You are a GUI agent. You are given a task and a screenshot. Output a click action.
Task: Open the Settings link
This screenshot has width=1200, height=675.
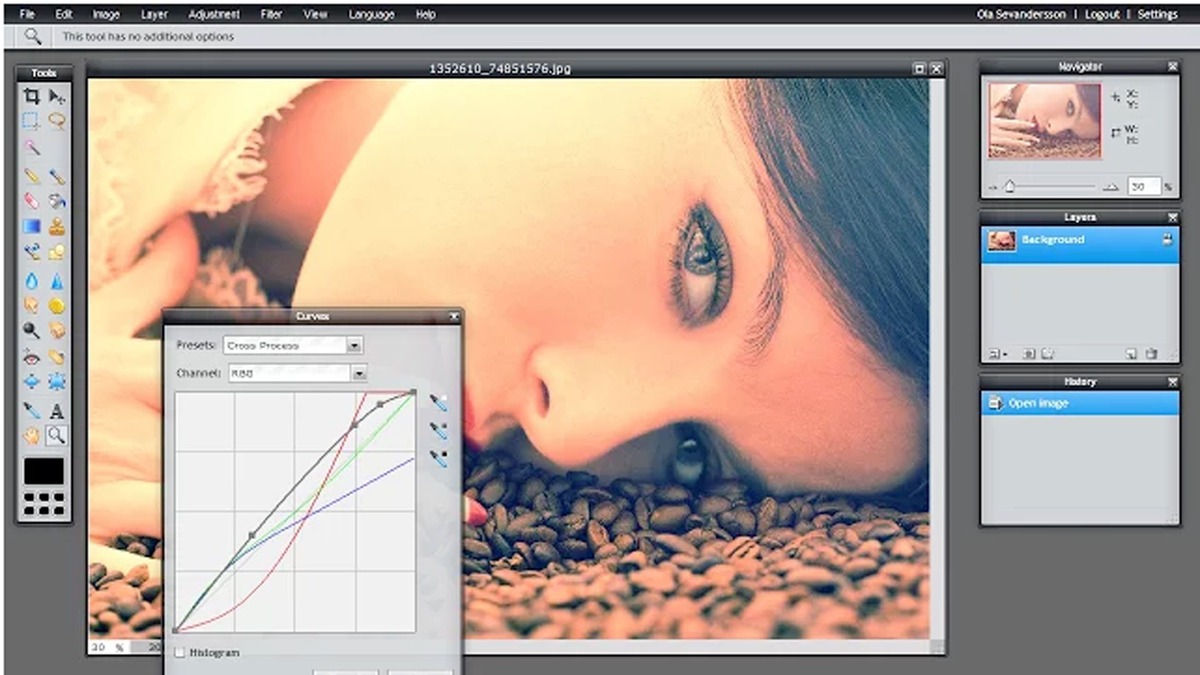(1157, 15)
